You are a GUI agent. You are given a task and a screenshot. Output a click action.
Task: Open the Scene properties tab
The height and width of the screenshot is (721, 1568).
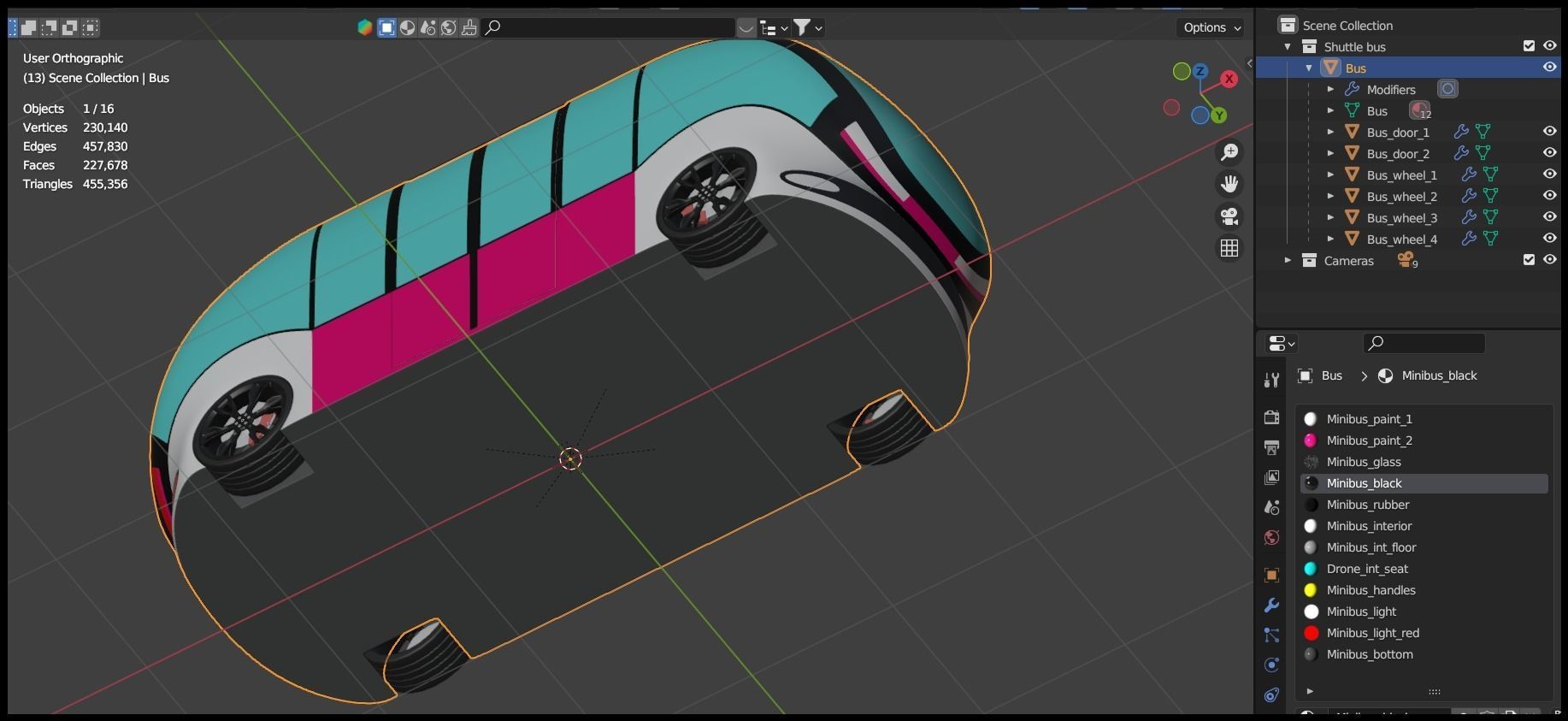click(1271, 507)
